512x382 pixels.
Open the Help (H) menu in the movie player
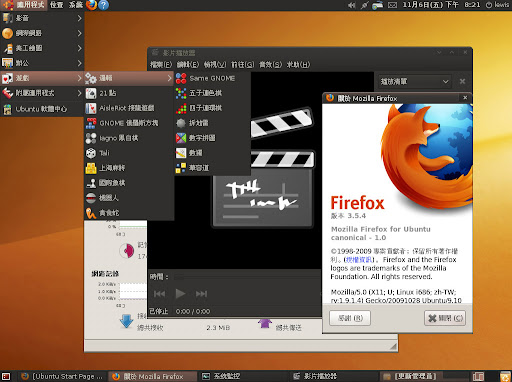tap(298, 65)
